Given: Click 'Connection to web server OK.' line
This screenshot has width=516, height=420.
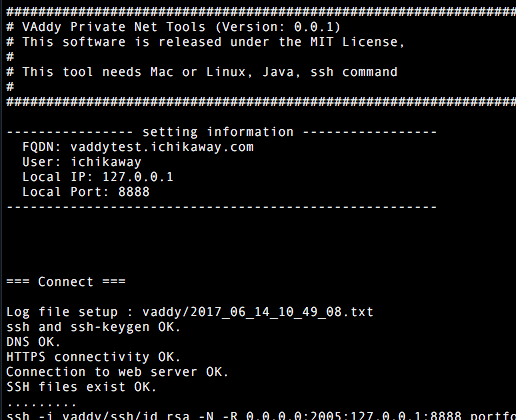Looking at the screenshot, I should coord(117,372).
